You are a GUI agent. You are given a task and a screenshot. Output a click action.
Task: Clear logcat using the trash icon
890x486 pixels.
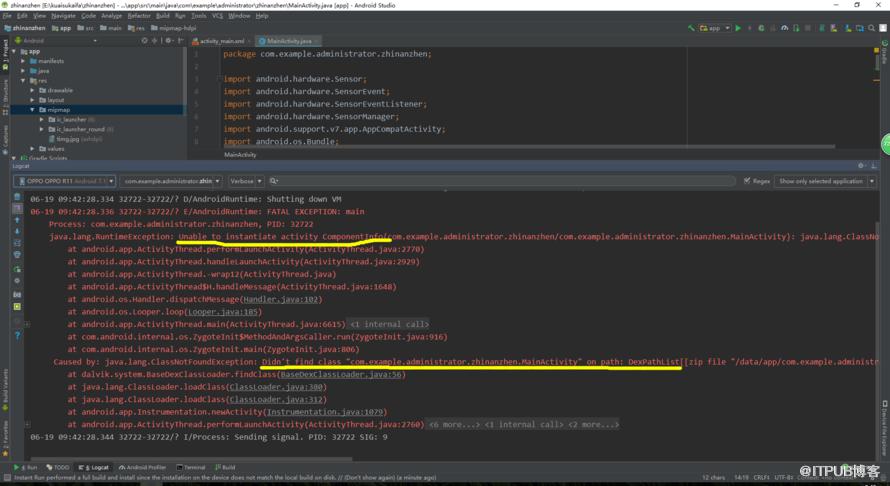pos(17,197)
